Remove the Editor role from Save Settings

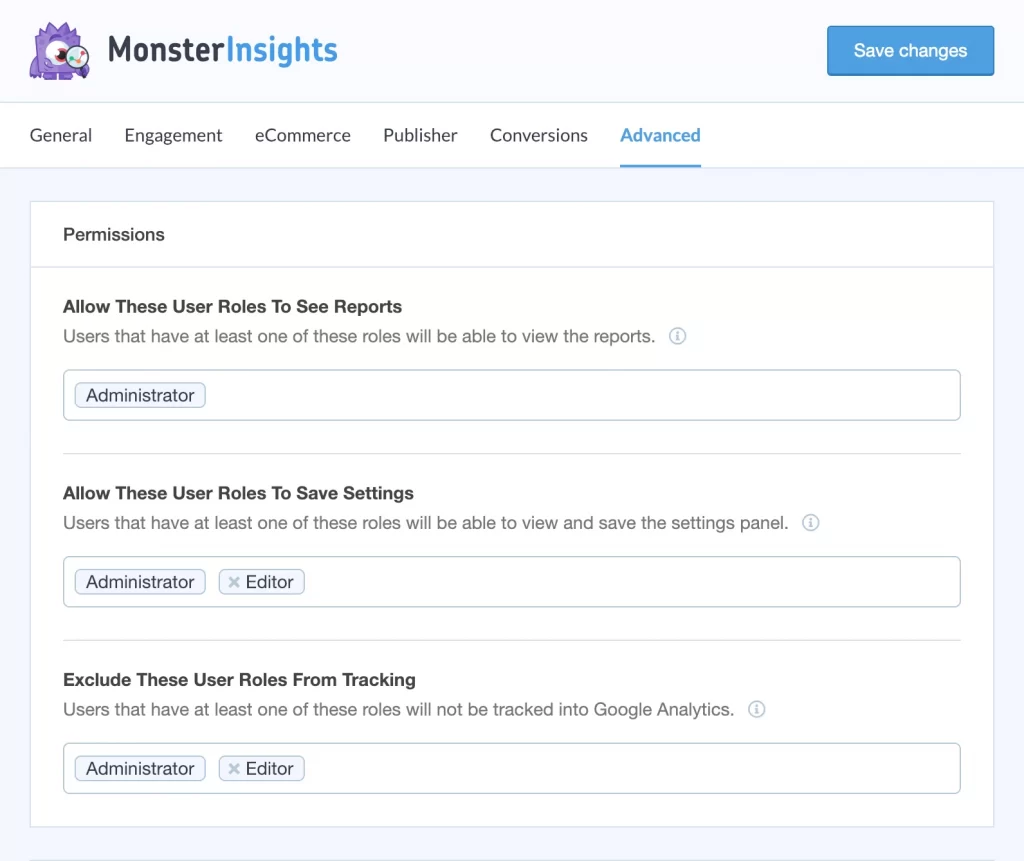pyautogui.click(x=234, y=581)
